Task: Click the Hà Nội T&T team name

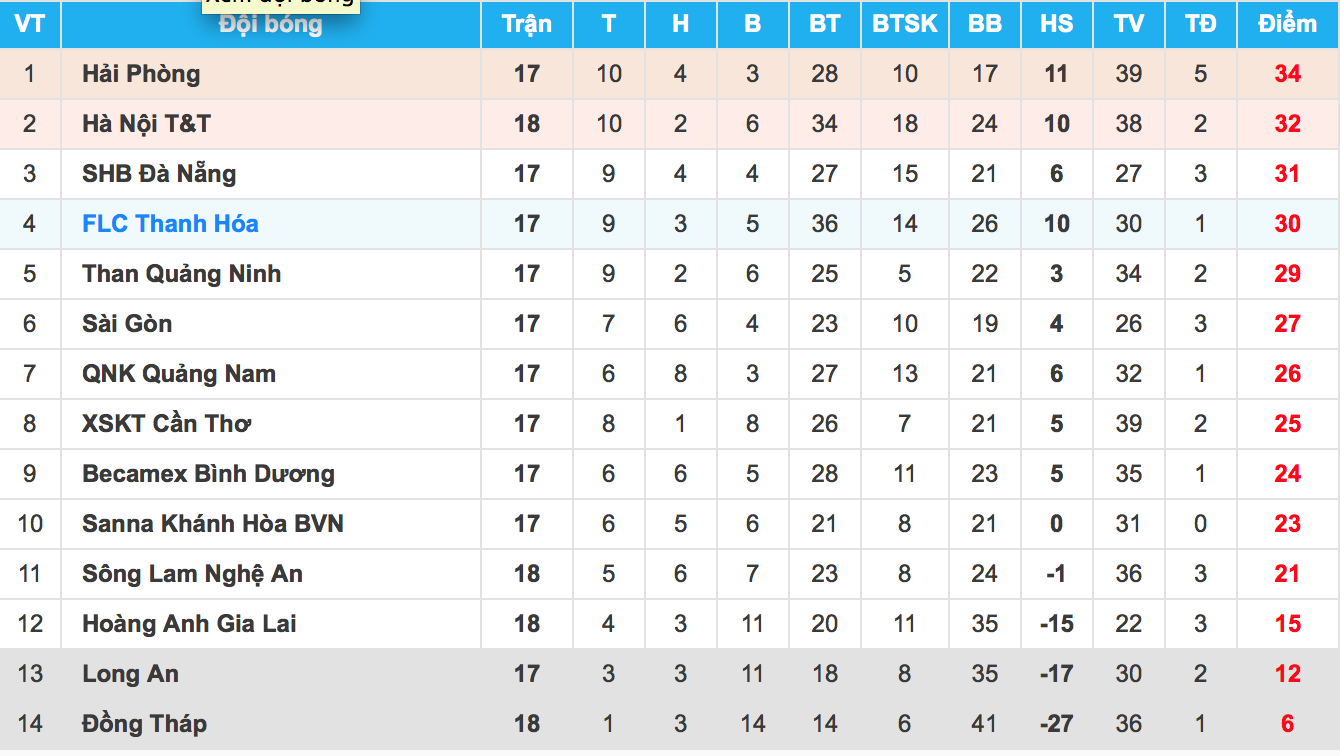Action: (x=146, y=124)
